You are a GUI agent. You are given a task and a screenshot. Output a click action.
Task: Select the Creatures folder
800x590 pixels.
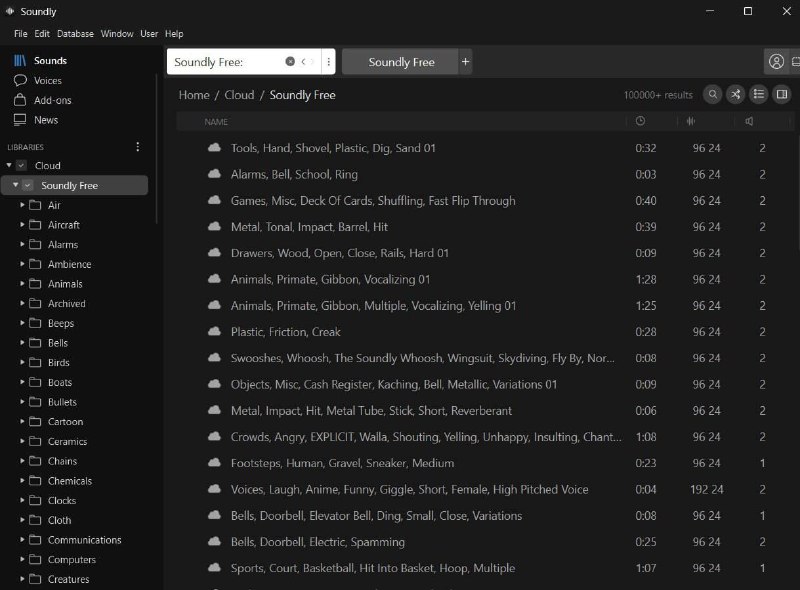[x=68, y=579]
